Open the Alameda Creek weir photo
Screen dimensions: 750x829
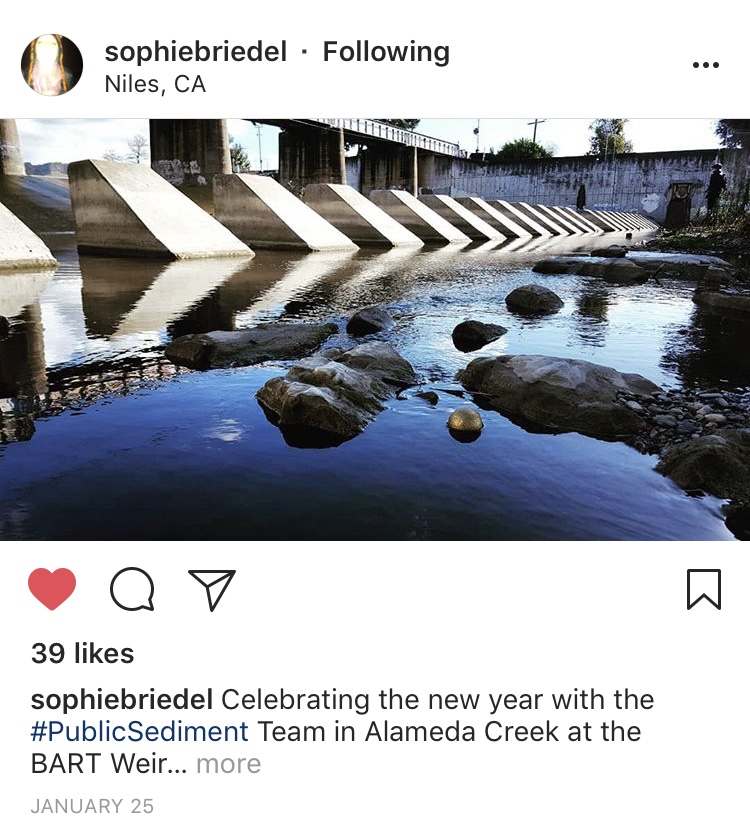375,329
